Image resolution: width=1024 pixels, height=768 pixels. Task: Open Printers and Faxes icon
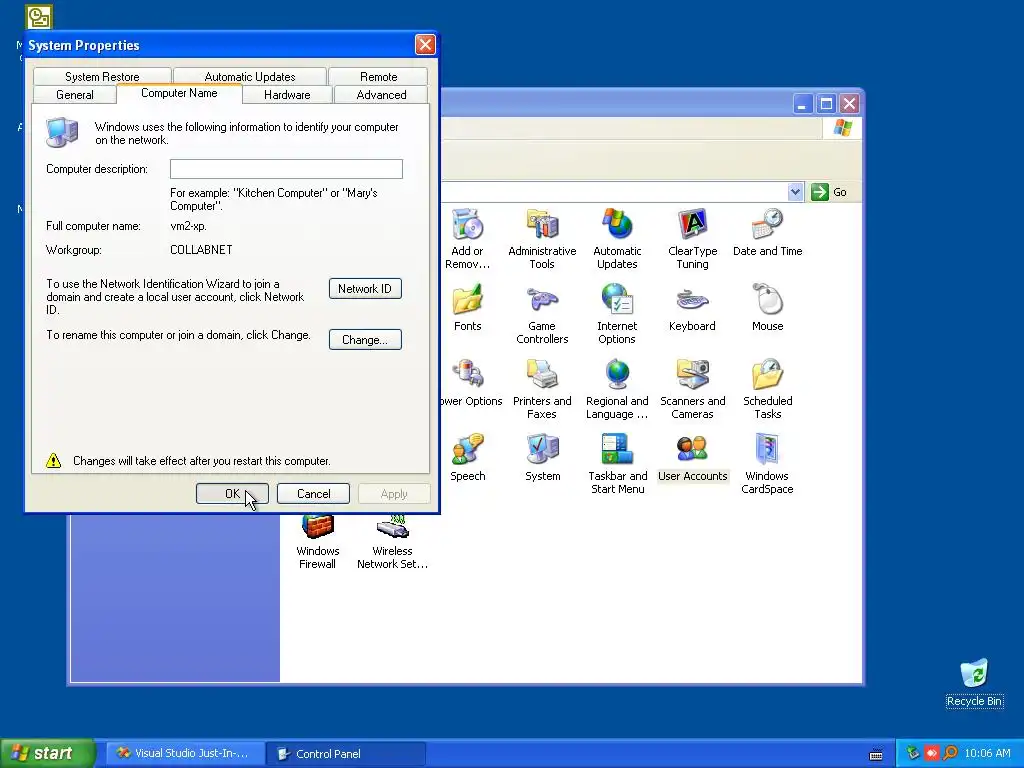tap(542, 389)
